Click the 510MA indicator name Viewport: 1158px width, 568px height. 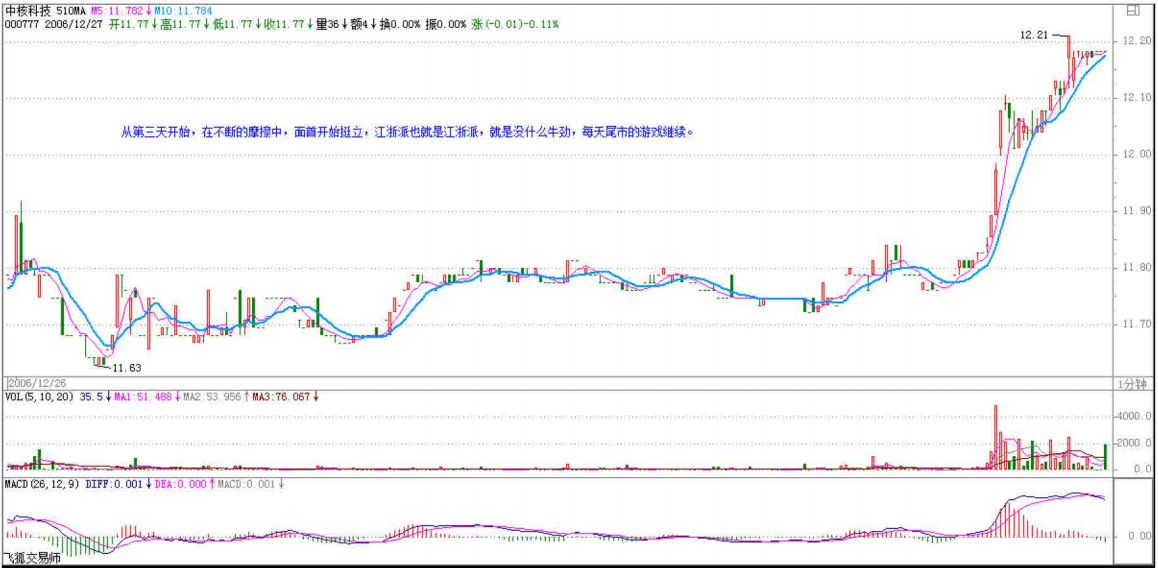click(73, 10)
